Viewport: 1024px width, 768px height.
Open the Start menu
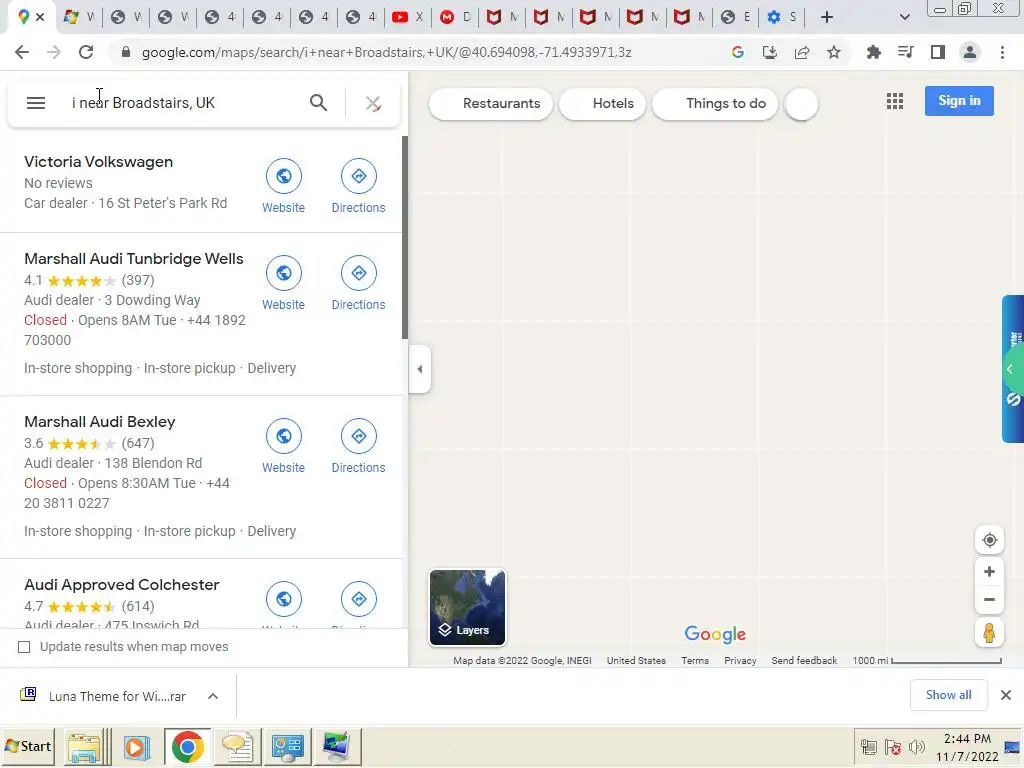point(27,746)
